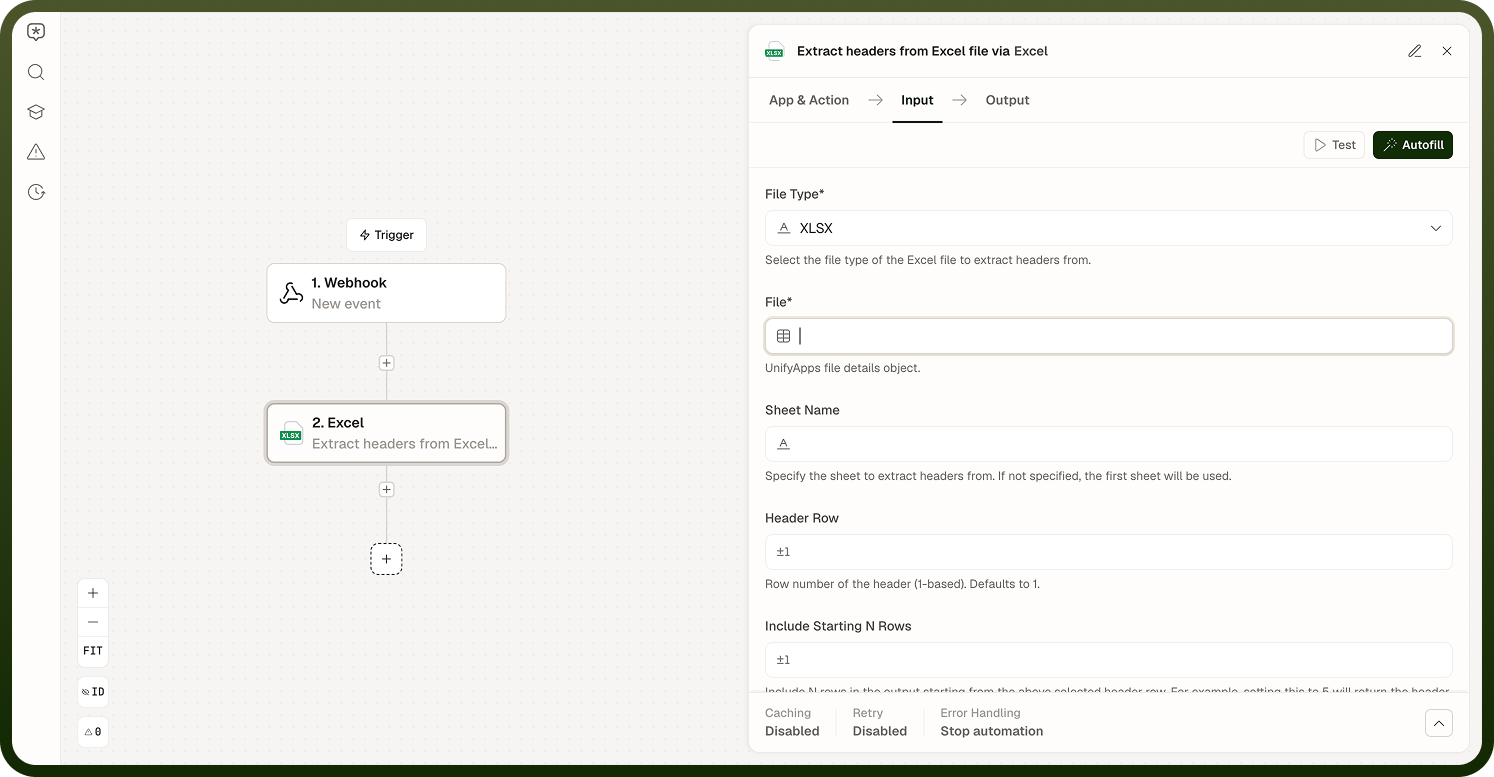Add step between Webhook and Excel

tap(387, 363)
